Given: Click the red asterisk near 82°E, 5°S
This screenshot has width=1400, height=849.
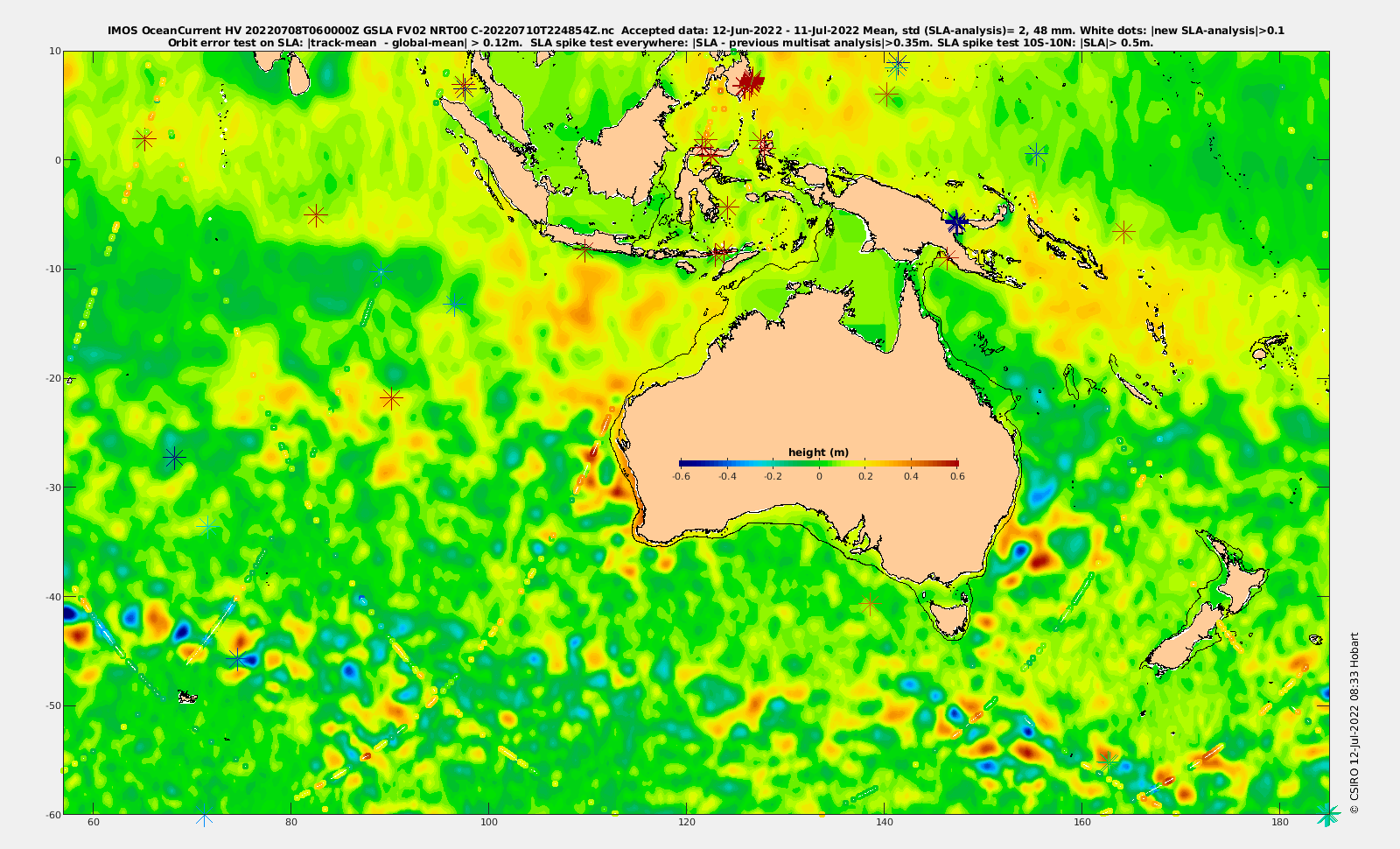Looking at the screenshot, I should 316,214.
